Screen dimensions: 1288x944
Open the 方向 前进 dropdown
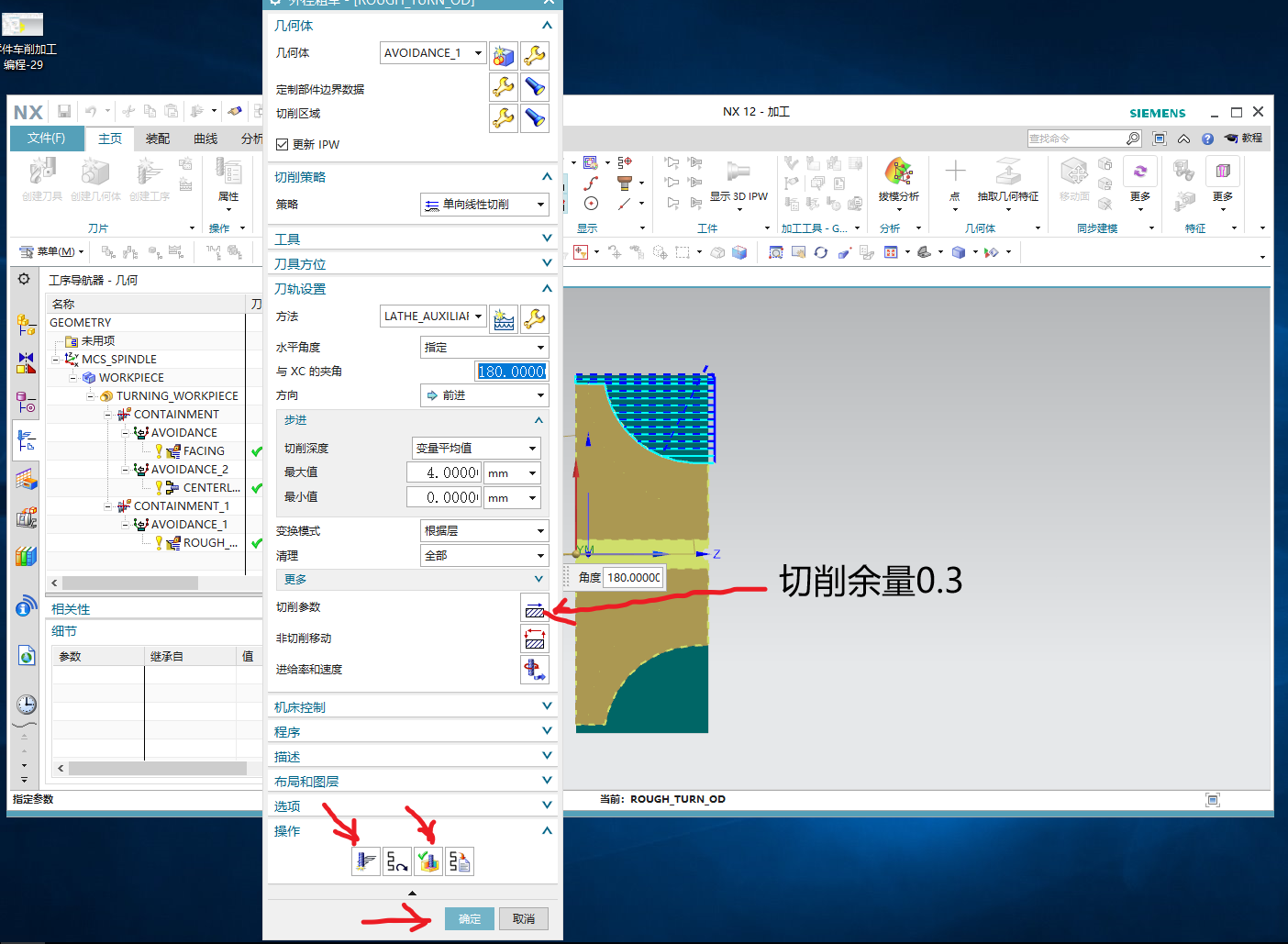pos(484,395)
